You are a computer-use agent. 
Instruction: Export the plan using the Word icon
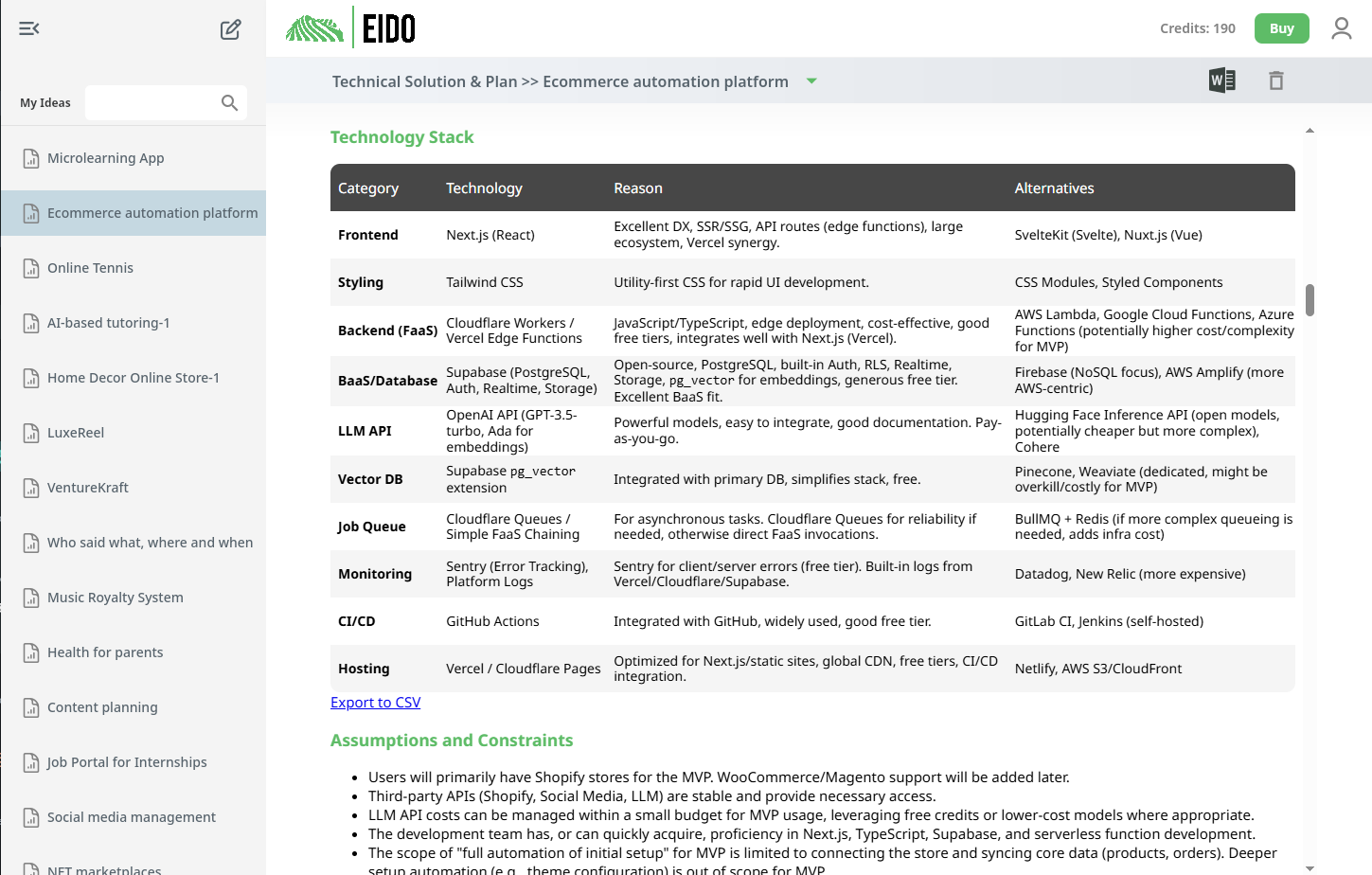pos(1221,80)
